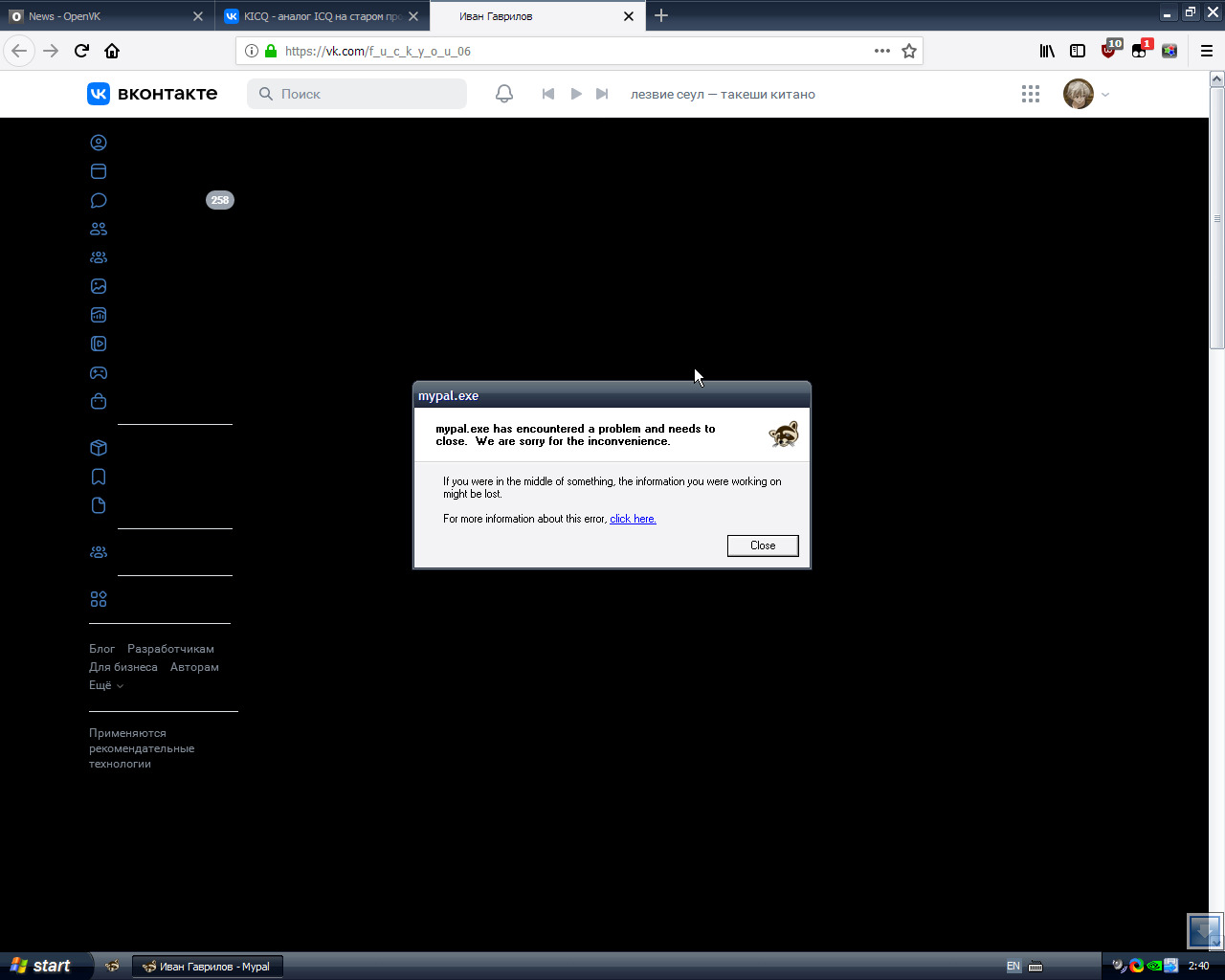Open the browser hamburger menu
This screenshot has height=980, width=1225.
pyautogui.click(x=1207, y=51)
